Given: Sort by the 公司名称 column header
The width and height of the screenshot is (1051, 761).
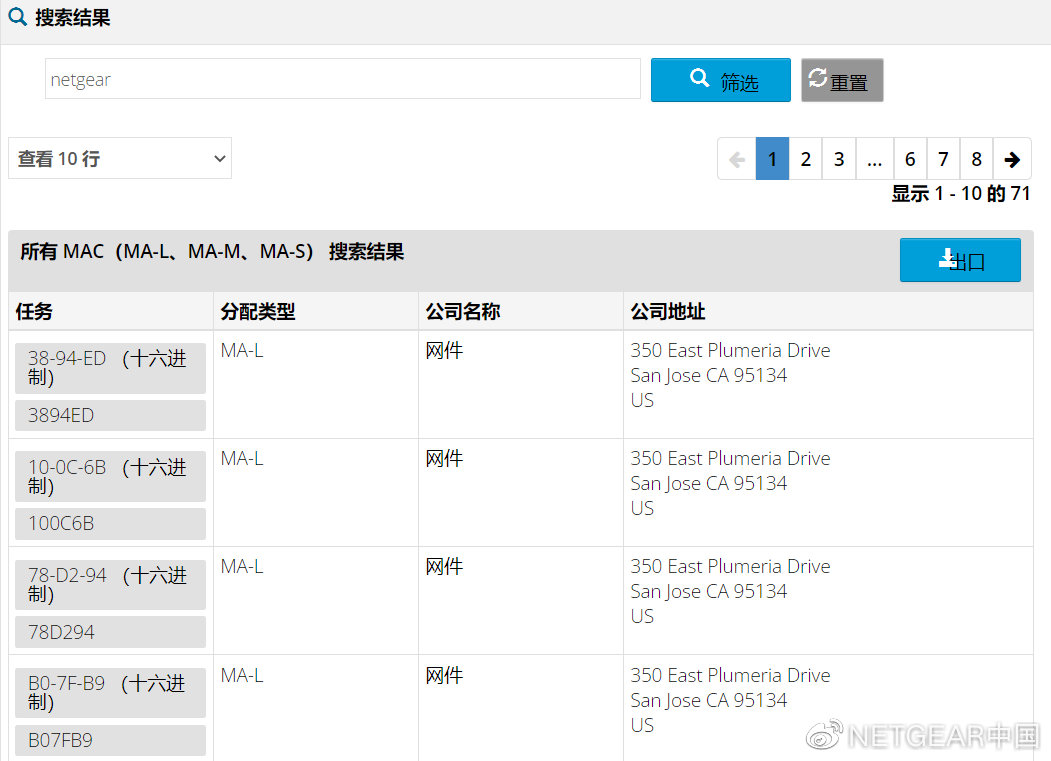Looking at the screenshot, I should point(463,312).
